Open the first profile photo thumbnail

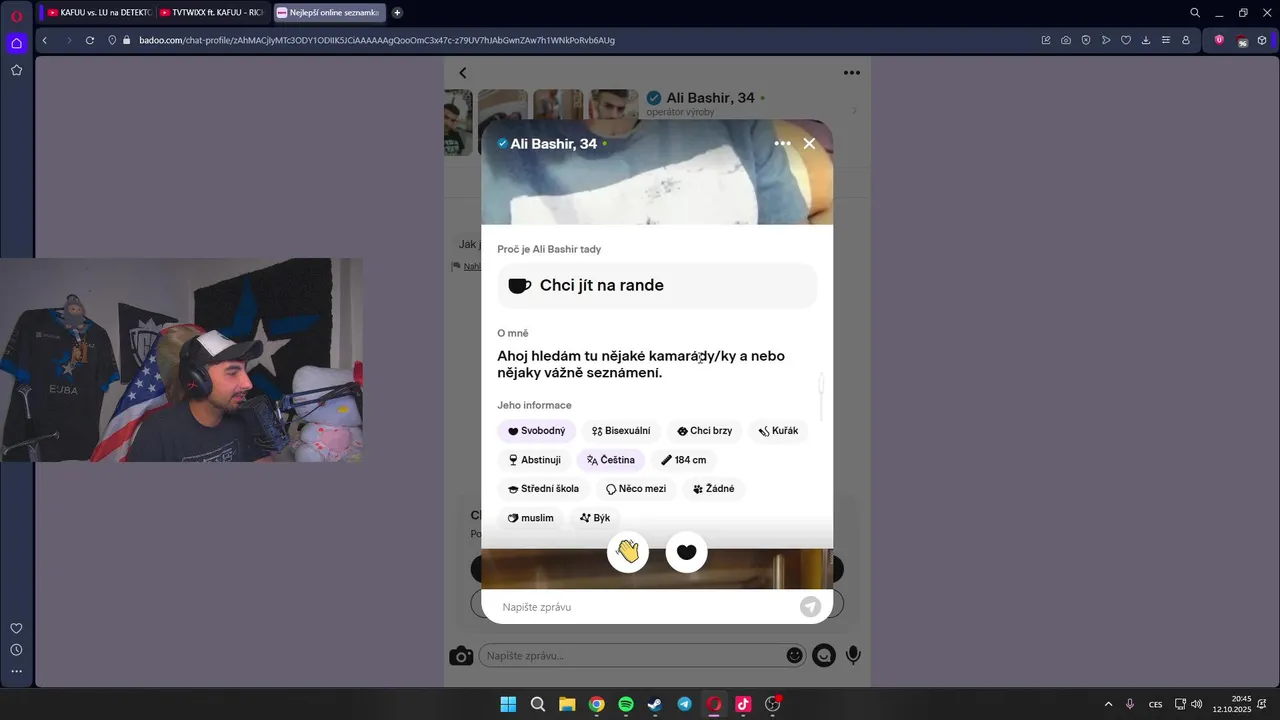click(458, 123)
